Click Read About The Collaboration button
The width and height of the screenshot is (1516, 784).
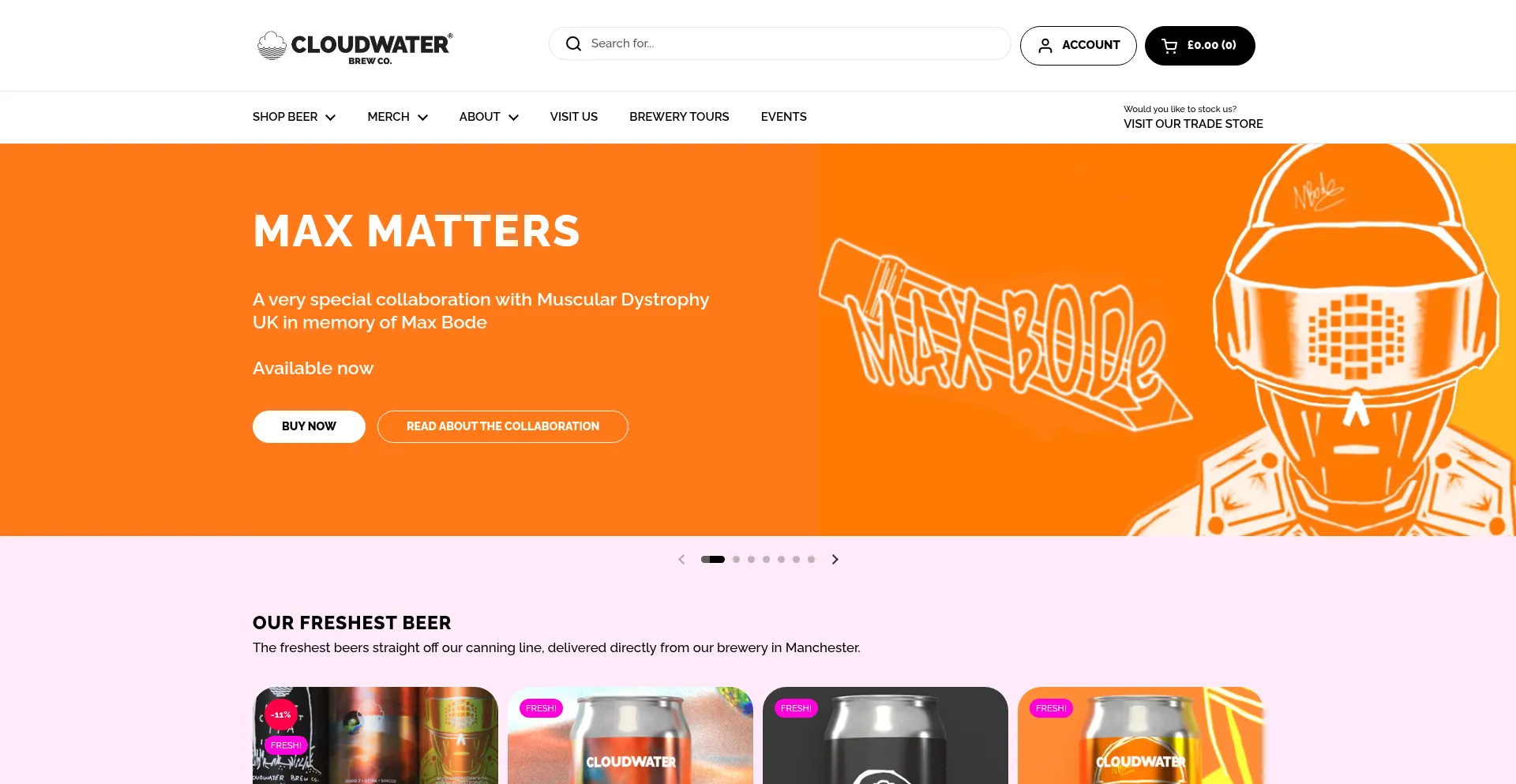click(x=503, y=426)
